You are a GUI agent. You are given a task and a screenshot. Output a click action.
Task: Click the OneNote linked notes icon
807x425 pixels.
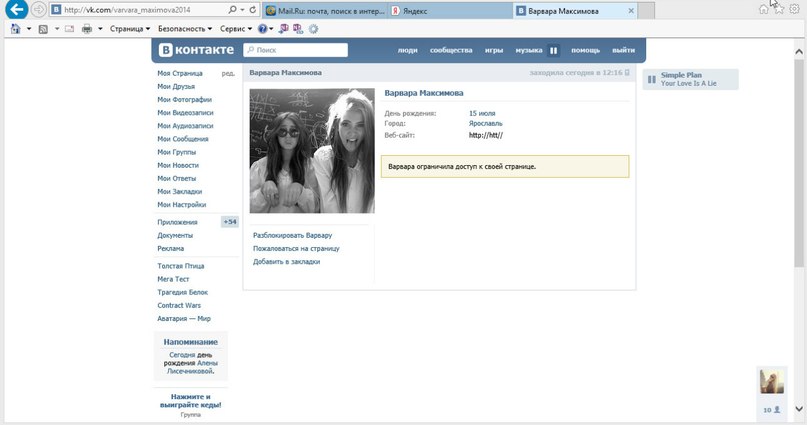click(x=298, y=29)
